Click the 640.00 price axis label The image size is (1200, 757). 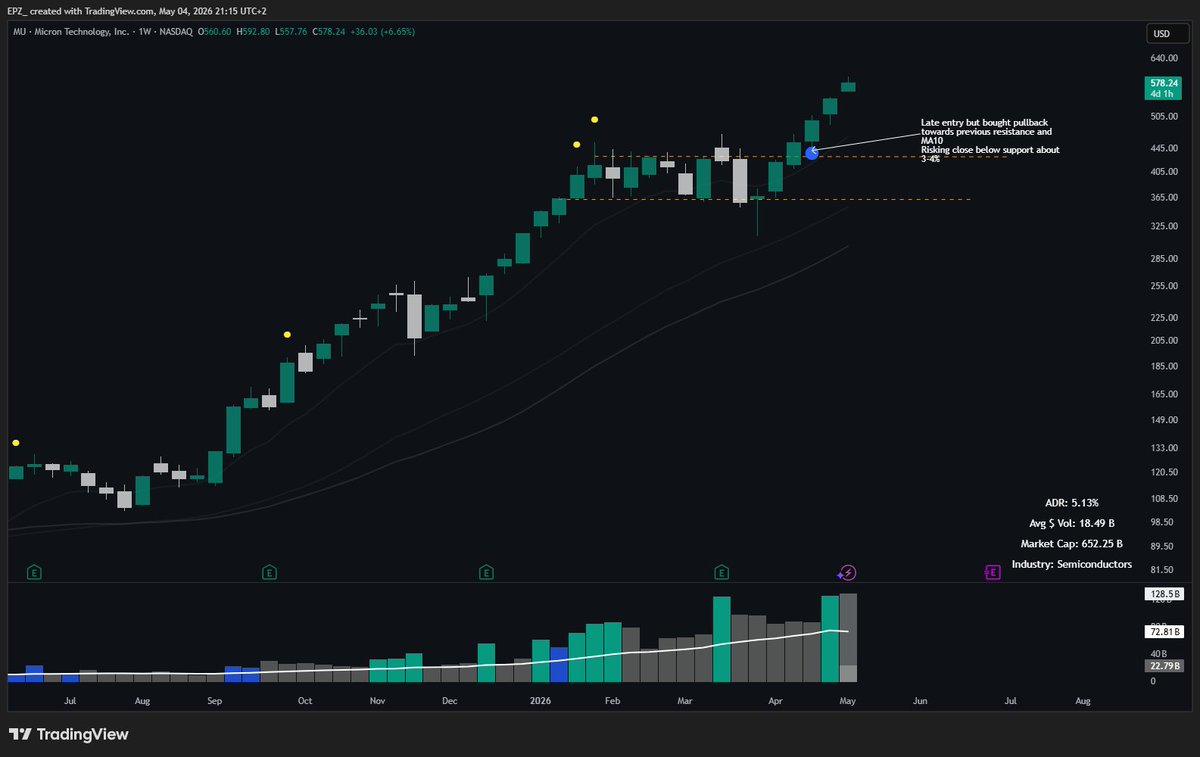coord(1165,58)
